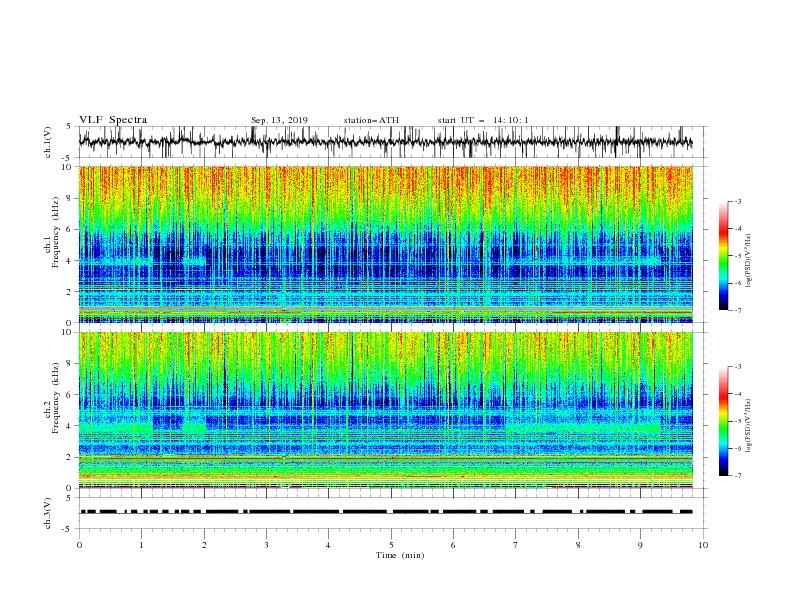This screenshot has width=792, height=612.
Task: Click the "2" frequency tick of ch.2 spectrogram
Action: [68, 457]
